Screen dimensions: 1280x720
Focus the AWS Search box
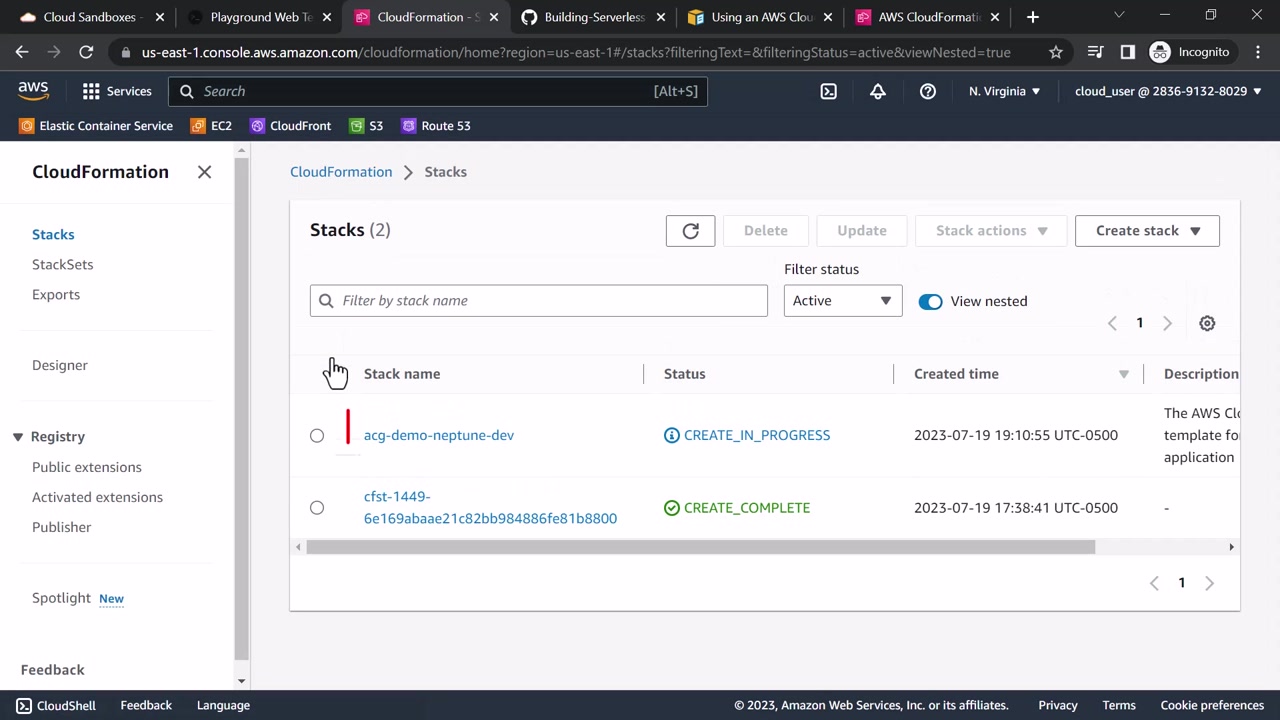pos(438,91)
